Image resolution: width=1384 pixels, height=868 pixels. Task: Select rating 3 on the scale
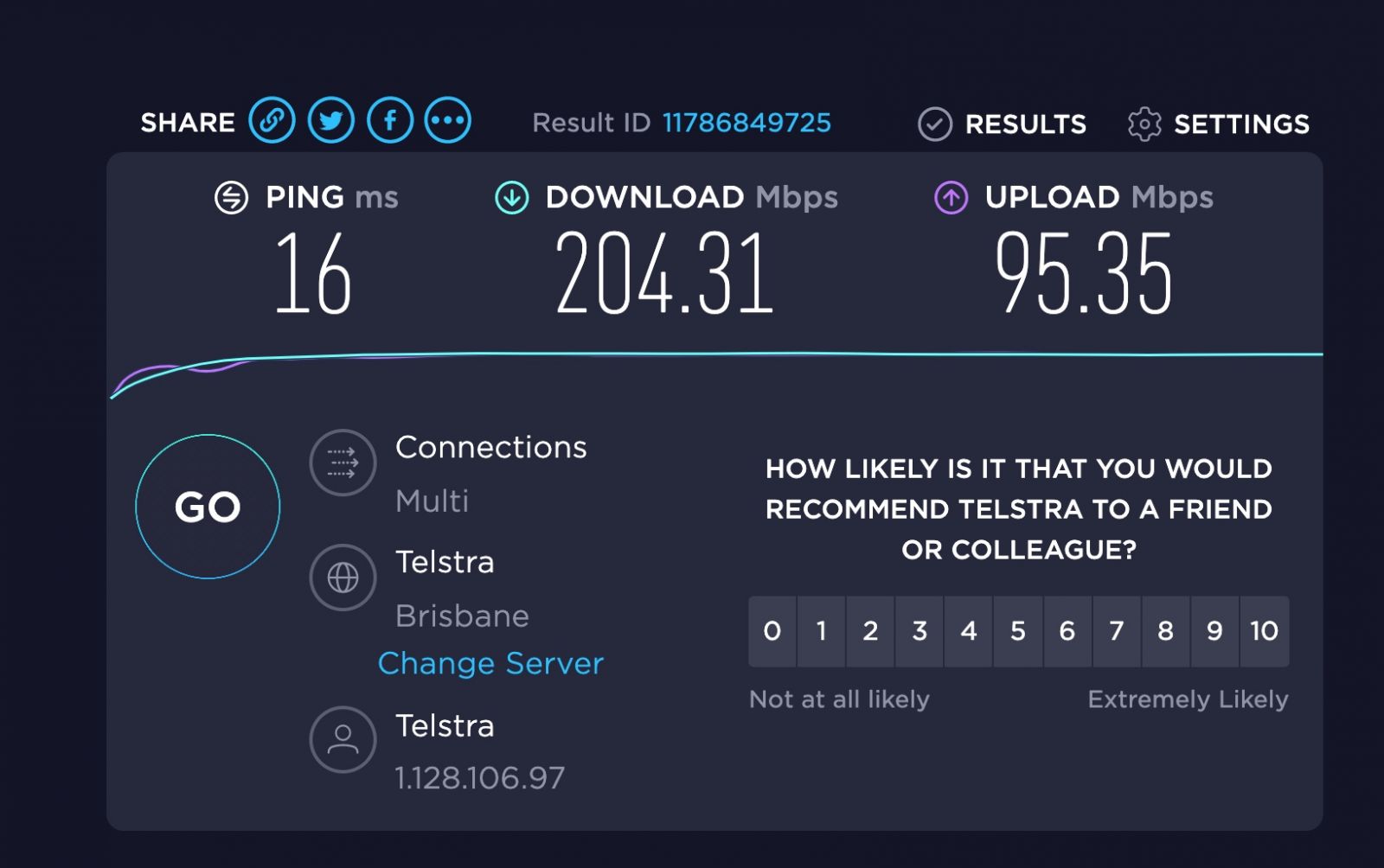(919, 631)
